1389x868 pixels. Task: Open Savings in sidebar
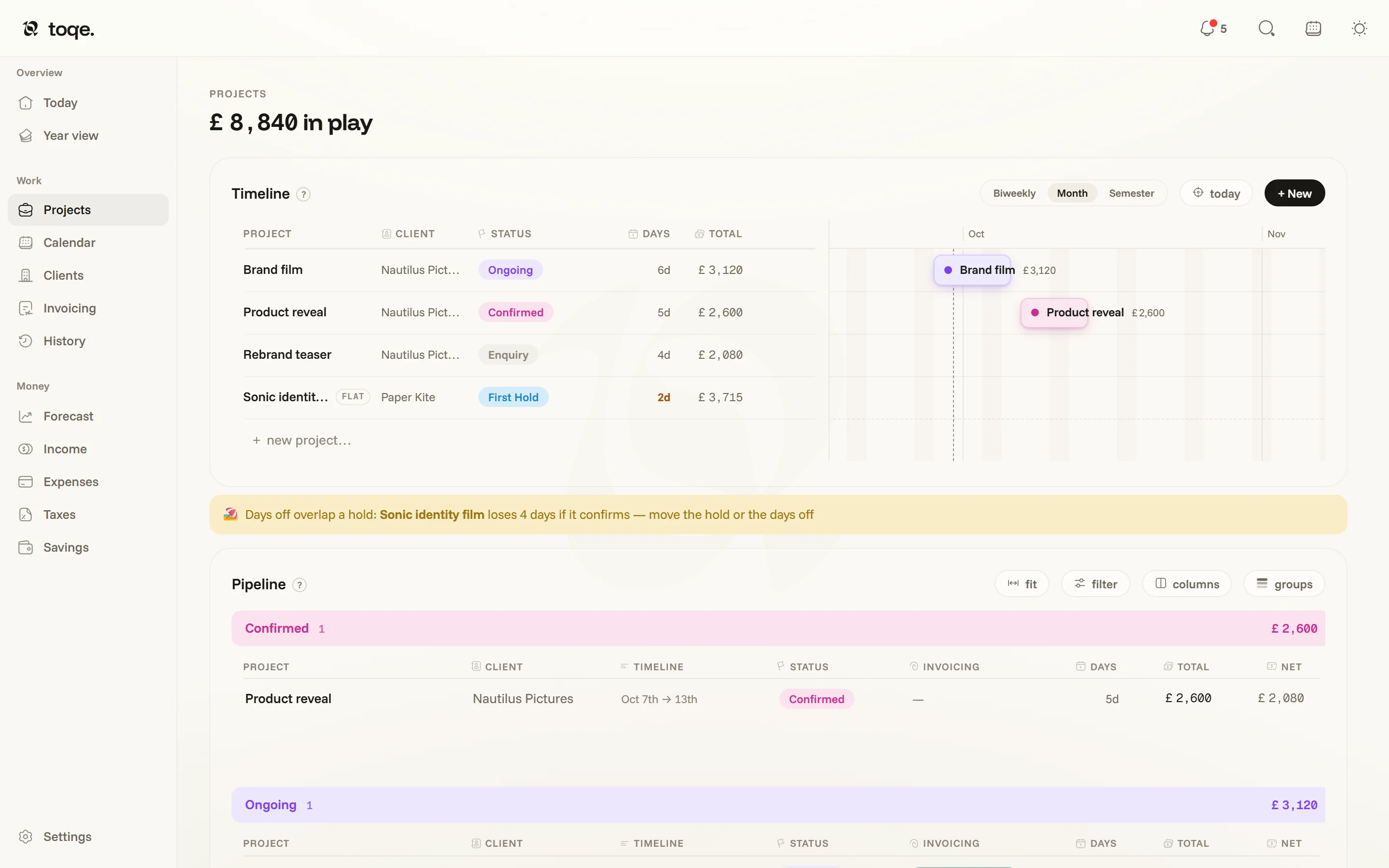pos(88,547)
